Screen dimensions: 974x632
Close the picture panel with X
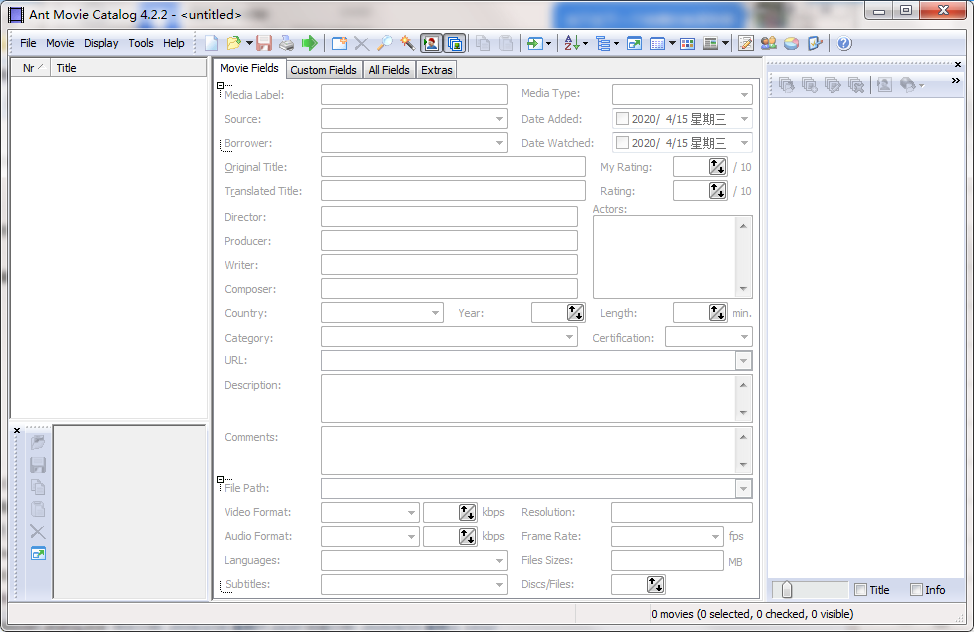pos(17,431)
